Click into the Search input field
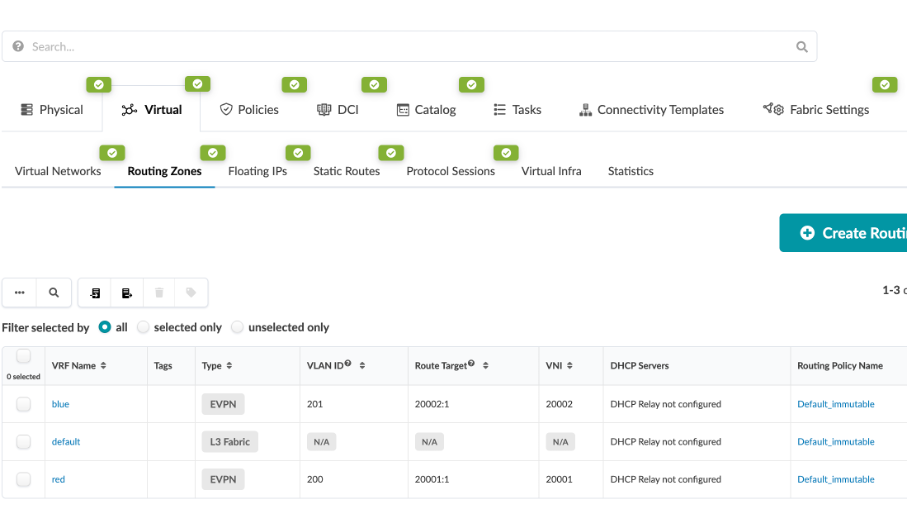The image size is (908, 516). click(x=400, y=46)
